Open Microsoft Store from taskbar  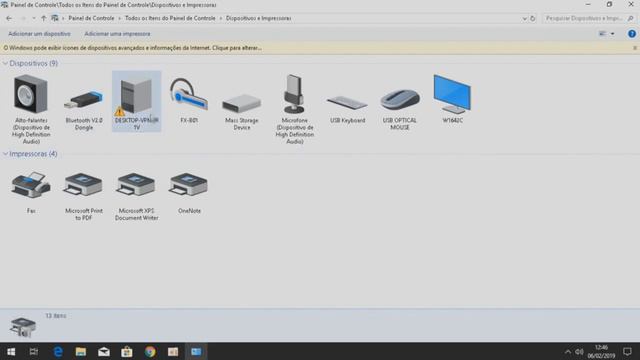[127, 351]
